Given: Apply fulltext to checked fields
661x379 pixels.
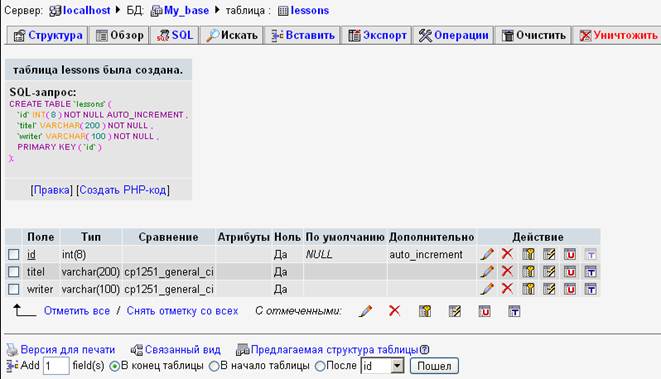Looking at the screenshot, I should click(x=514, y=311).
